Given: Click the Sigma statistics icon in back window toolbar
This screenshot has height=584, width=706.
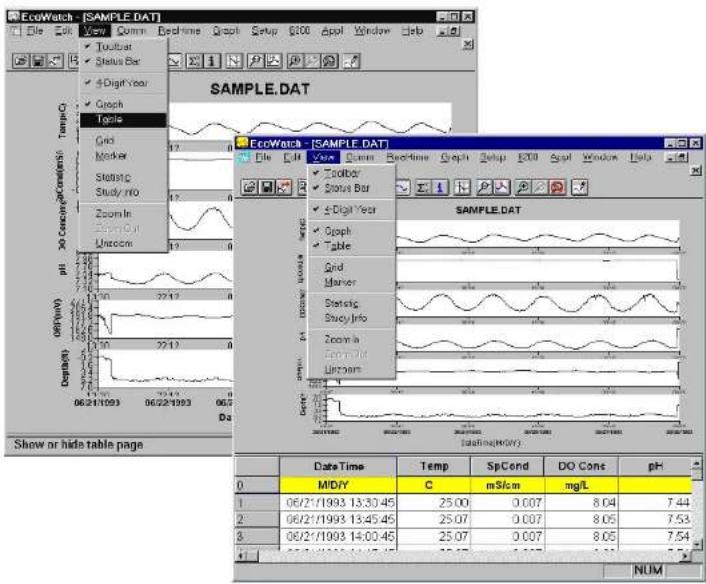Looking at the screenshot, I should pos(194,61).
